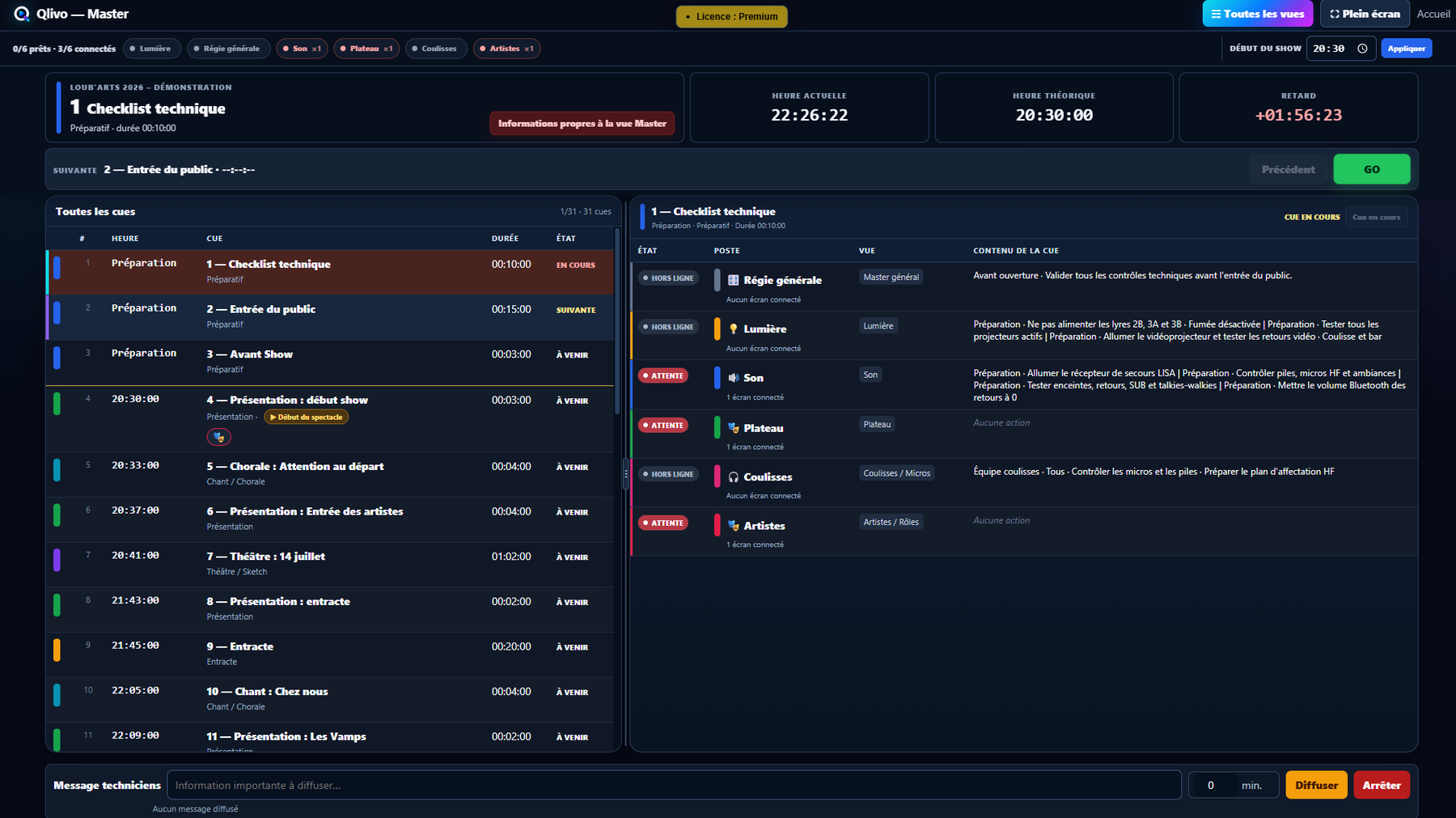Click the masks icon badge under cue 4
Image resolution: width=1456 pixels, height=818 pixels.
(219, 437)
